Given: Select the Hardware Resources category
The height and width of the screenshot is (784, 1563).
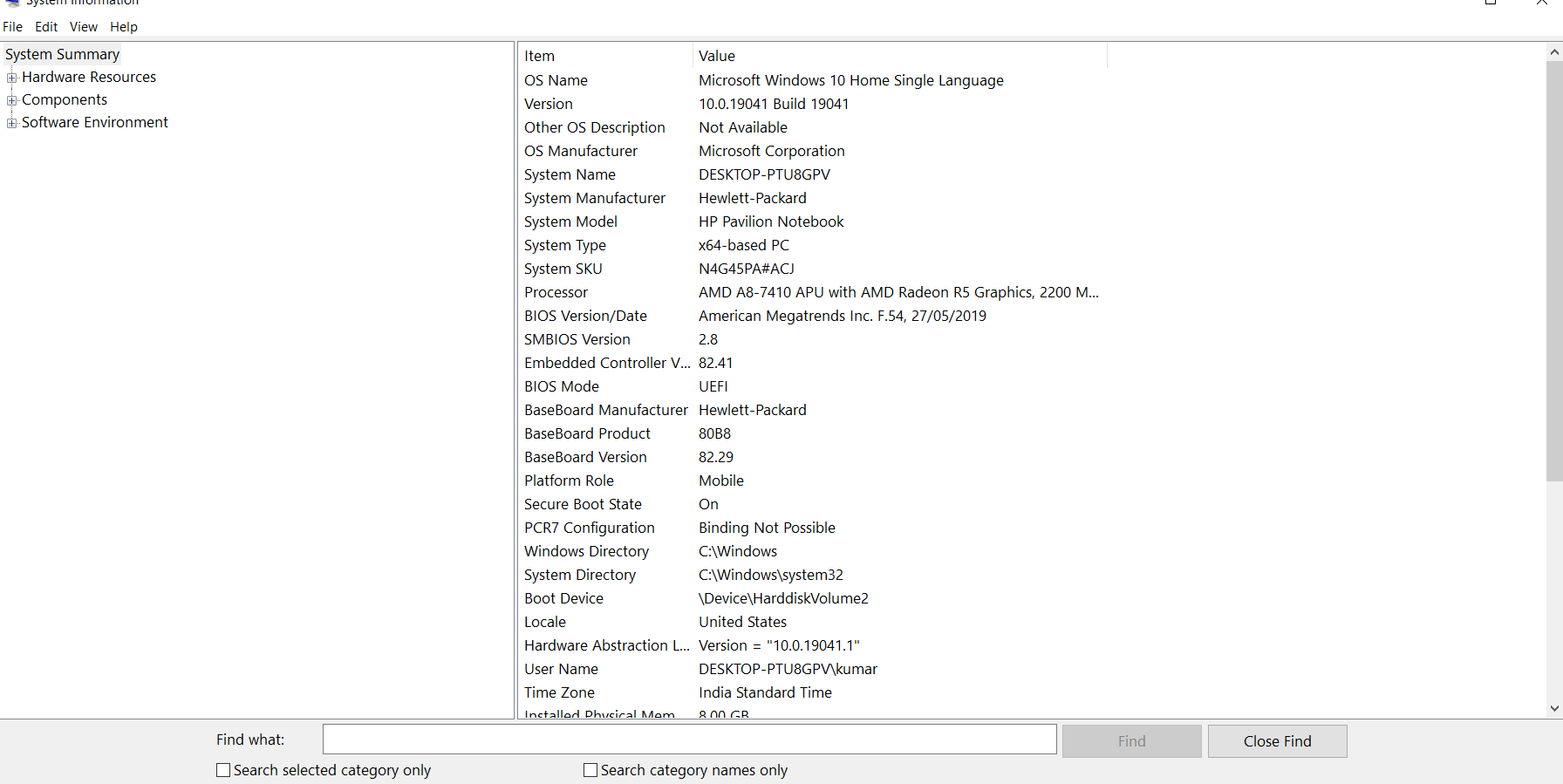Looking at the screenshot, I should pyautogui.click(x=89, y=77).
